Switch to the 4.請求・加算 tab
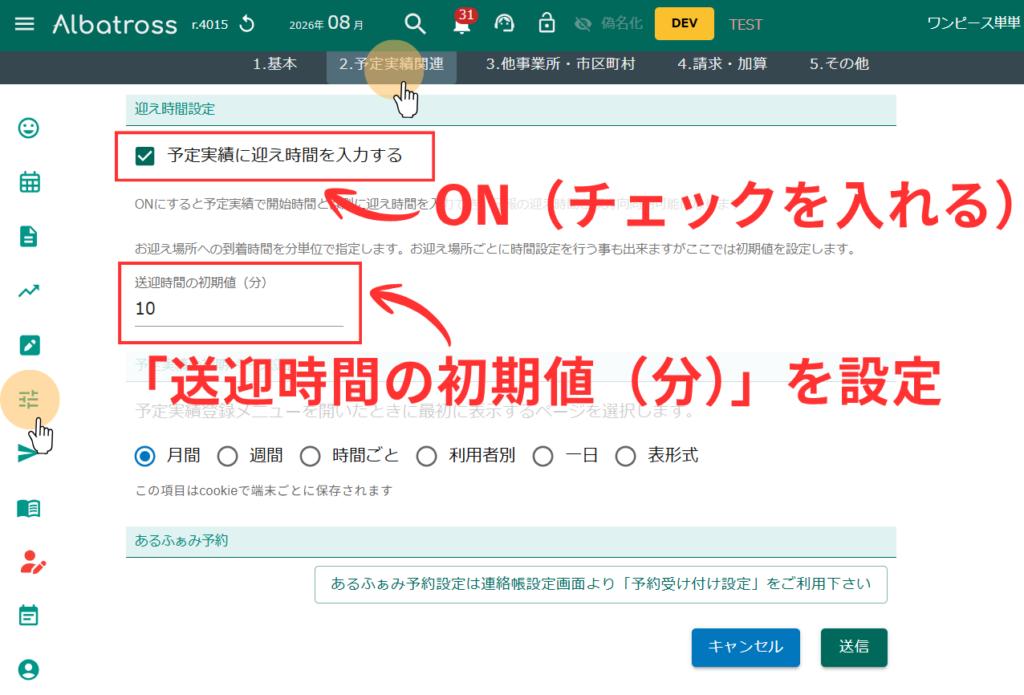 722,64
